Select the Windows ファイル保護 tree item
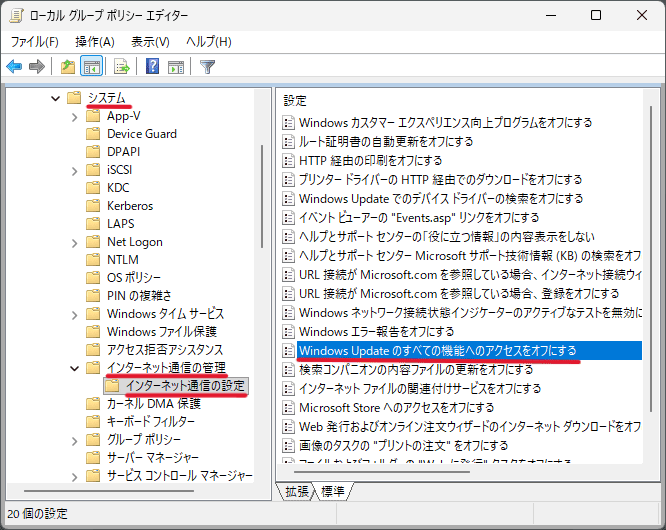 162,331
